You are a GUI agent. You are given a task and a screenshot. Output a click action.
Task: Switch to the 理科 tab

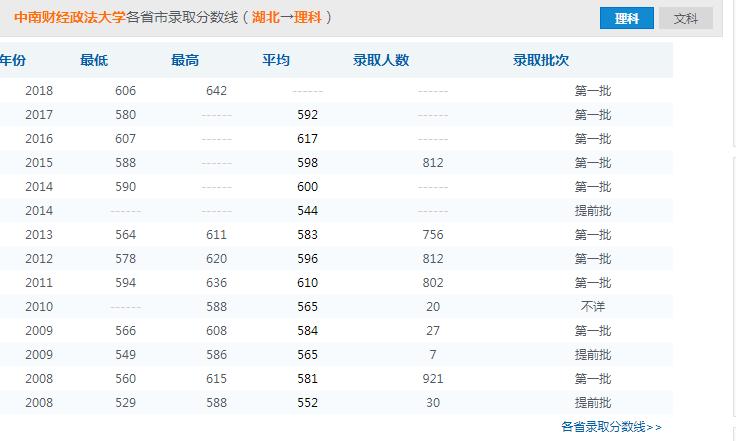point(627,18)
